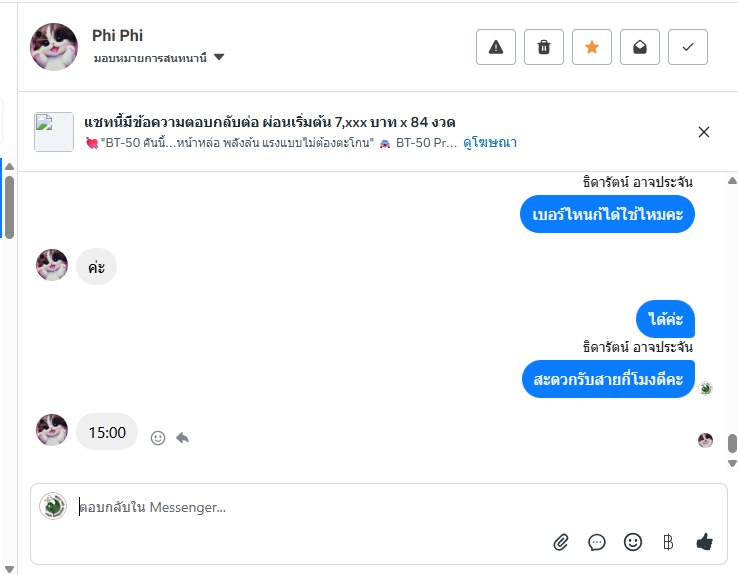Image resolution: width=738 pixels, height=575 pixels.
Task: Open saved replies speech bubble icon
Action: click(x=597, y=542)
